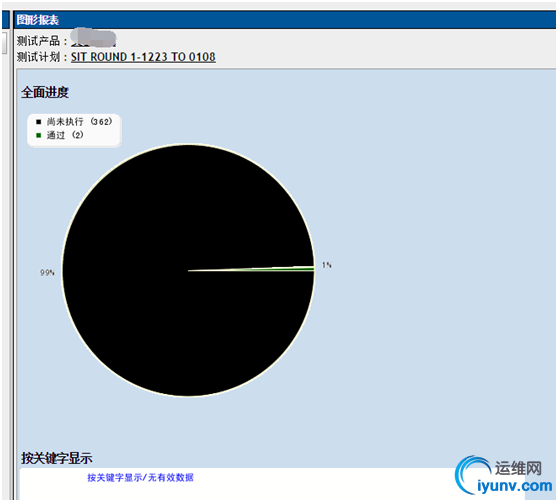Open the SIT ROUND 1-1223 TO 0108 link
Screen dimensions: 558x502
[143, 57]
